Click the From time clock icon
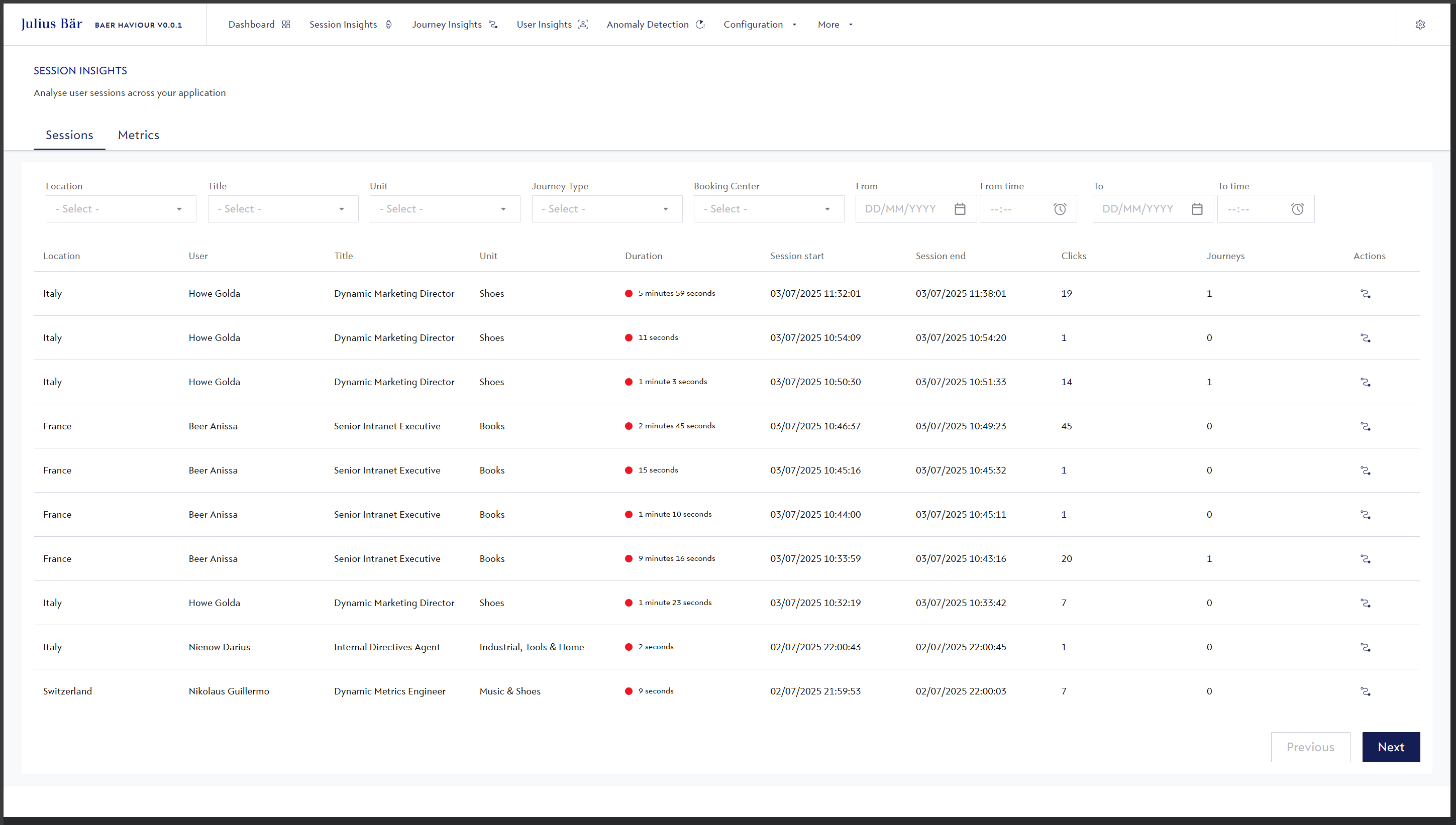Image resolution: width=1456 pixels, height=825 pixels. point(1060,209)
